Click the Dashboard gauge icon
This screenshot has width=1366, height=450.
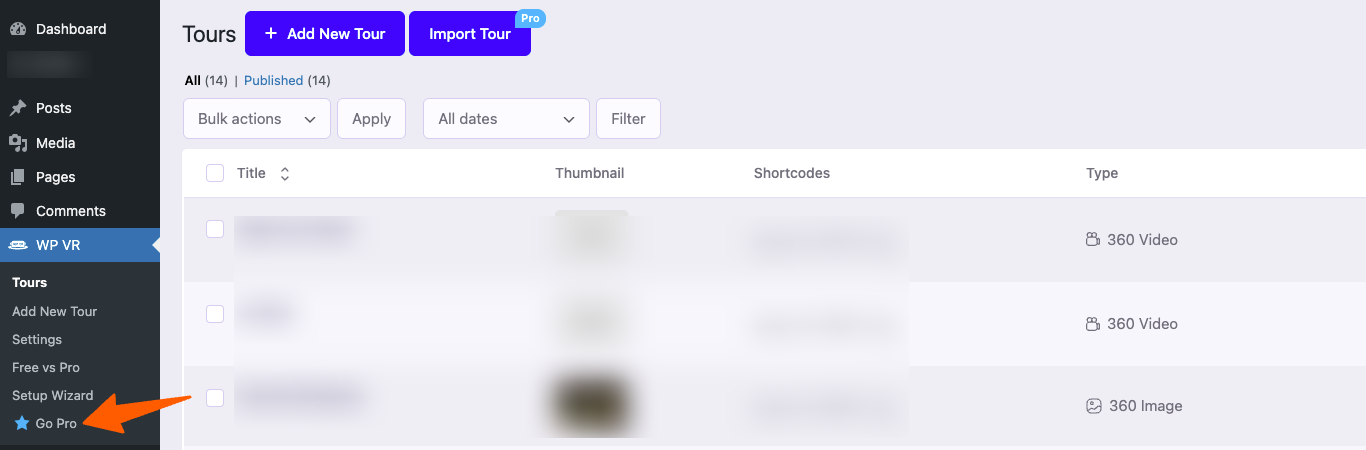point(18,29)
